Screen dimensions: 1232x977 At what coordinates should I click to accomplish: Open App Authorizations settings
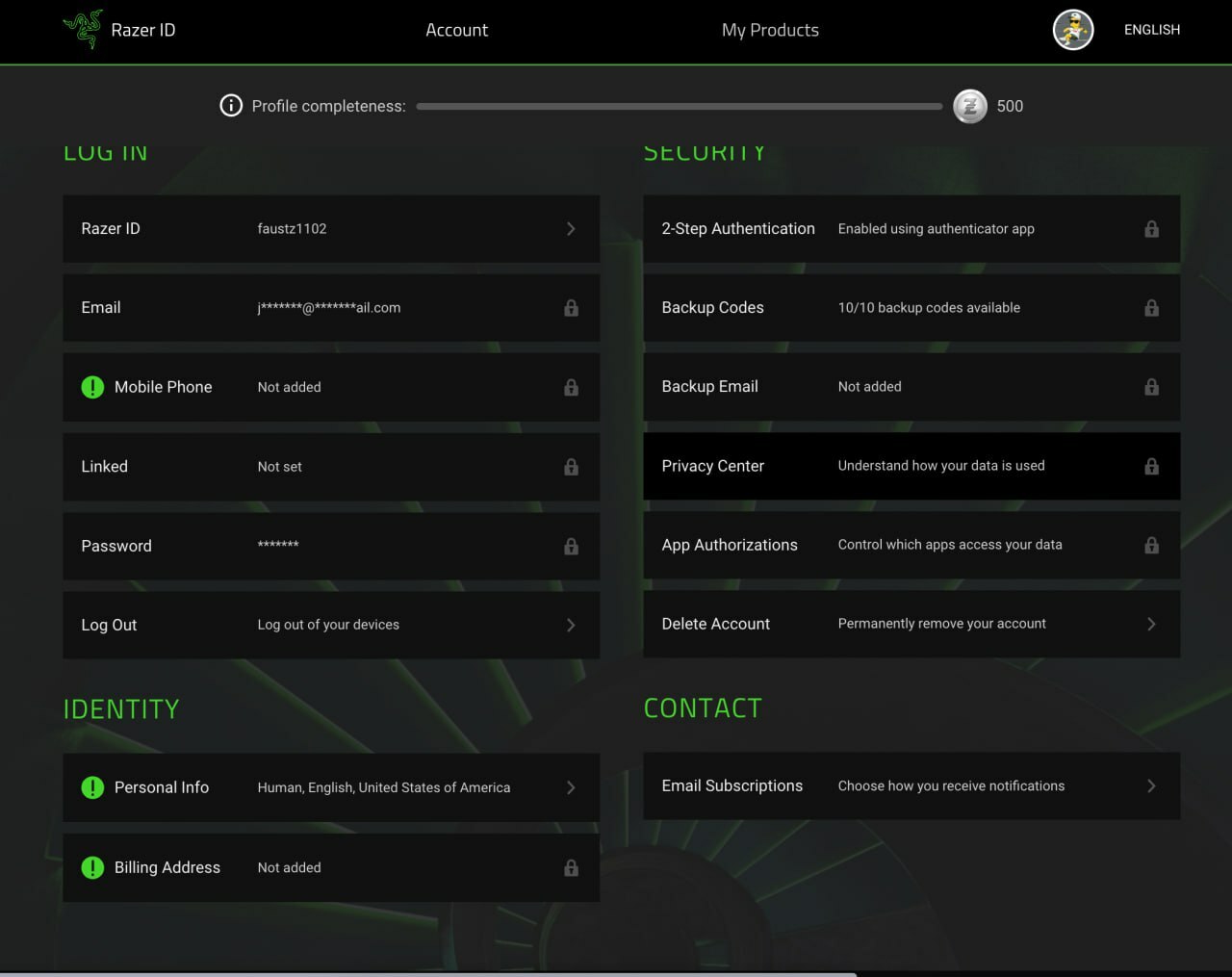click(911, 545)
